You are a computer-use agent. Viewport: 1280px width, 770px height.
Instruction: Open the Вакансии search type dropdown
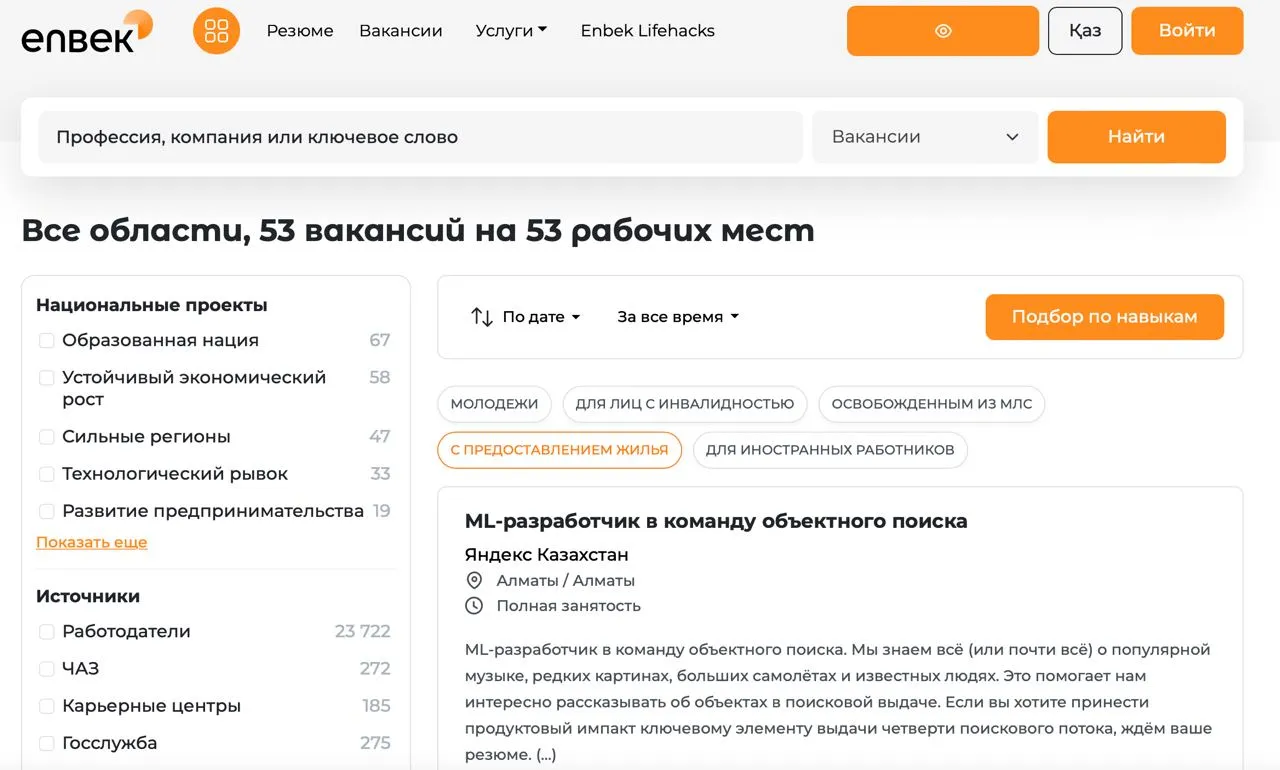tap(925, 137)
